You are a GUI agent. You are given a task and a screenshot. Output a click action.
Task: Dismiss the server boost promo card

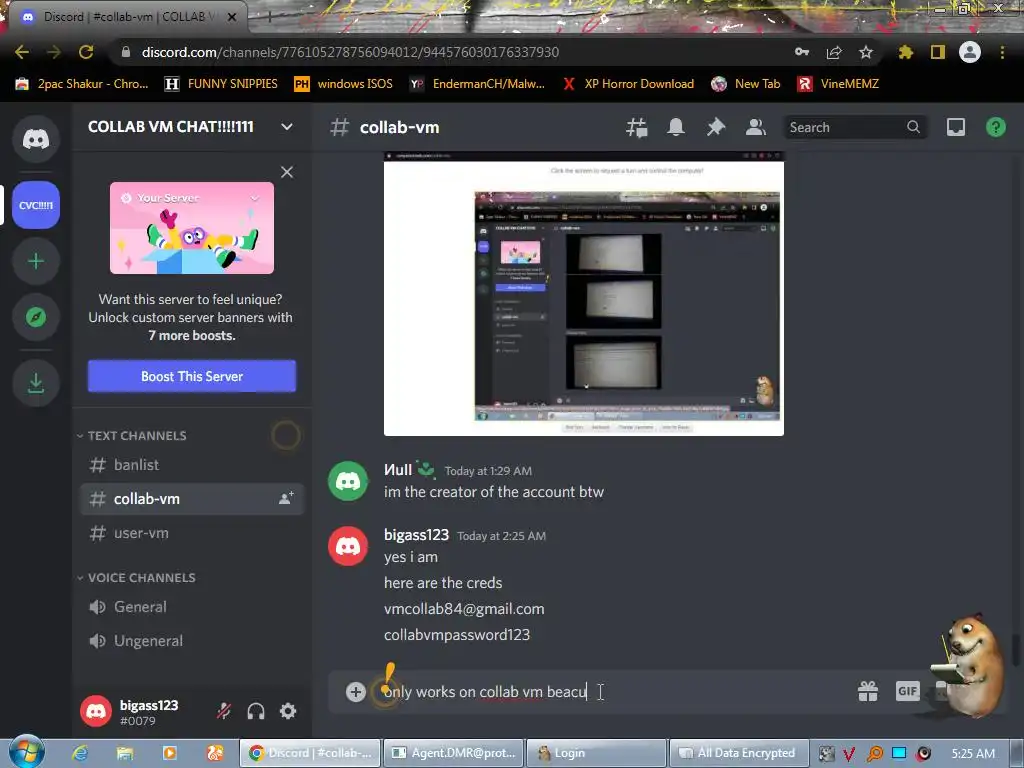coord(287,172)
